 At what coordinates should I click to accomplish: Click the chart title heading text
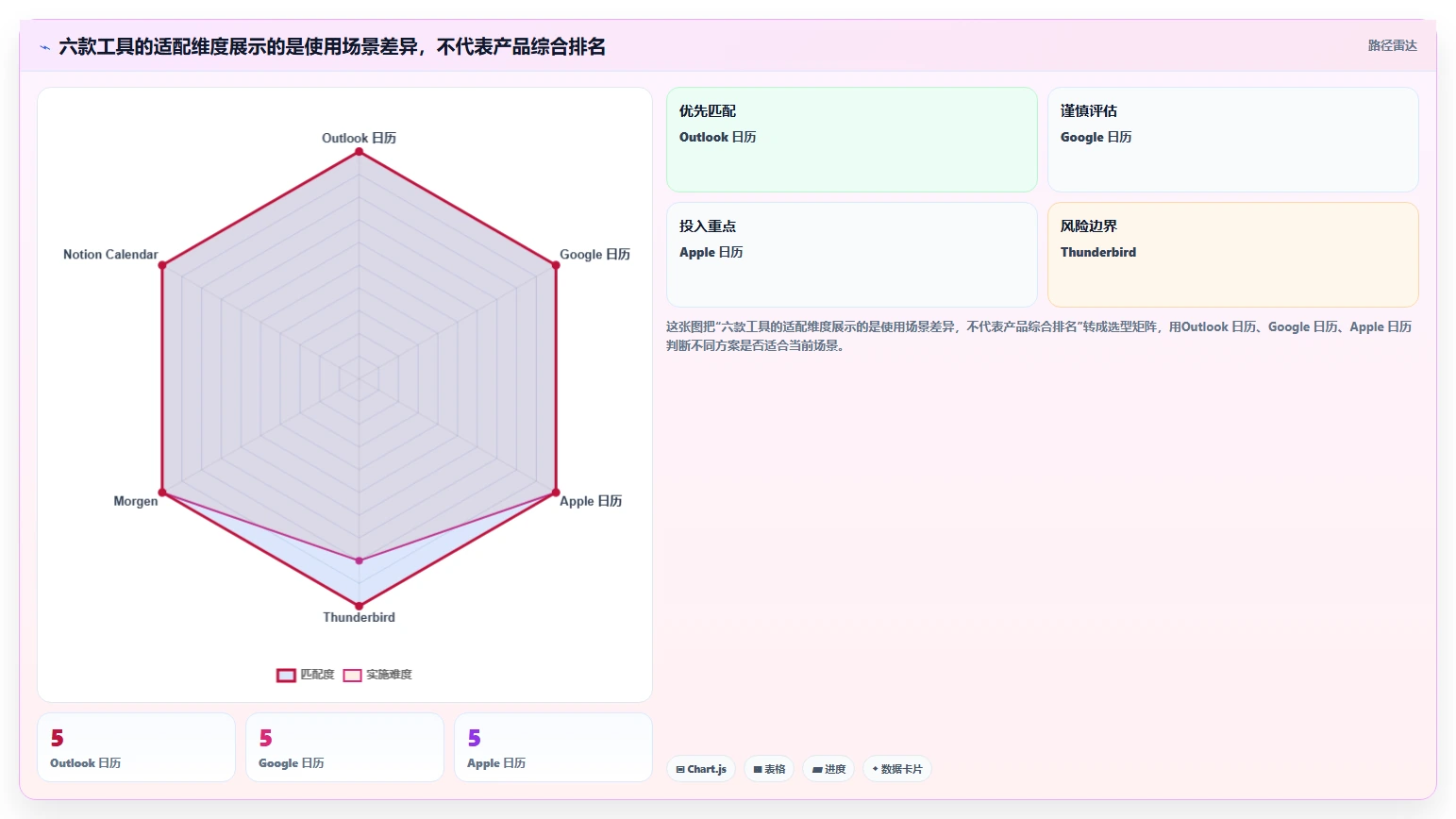tap(332, 47)
